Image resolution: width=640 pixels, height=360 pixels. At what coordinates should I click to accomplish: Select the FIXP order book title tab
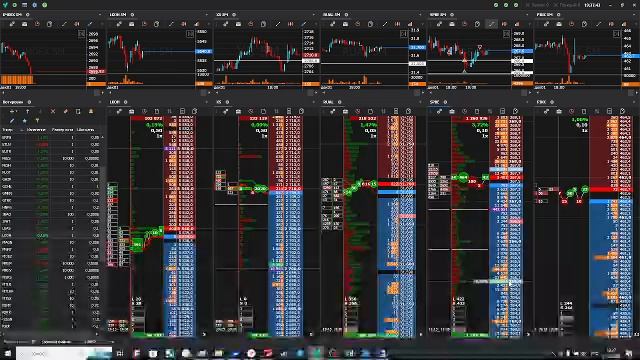(542, 102)
